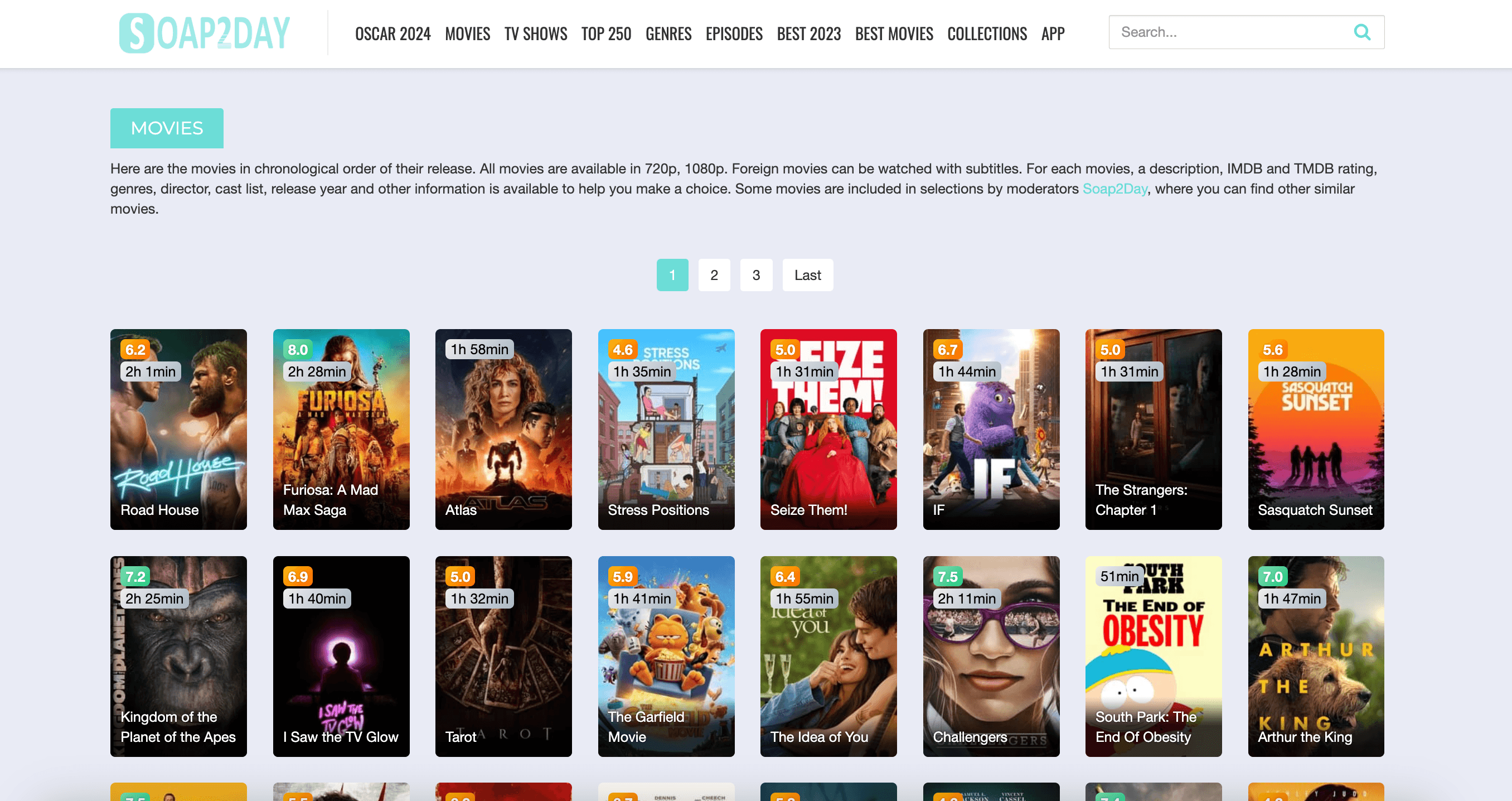Open the IF movie poster
The height and width of the screenshot is (801, 1512).
pyautogui.click(x=991, y=430)
